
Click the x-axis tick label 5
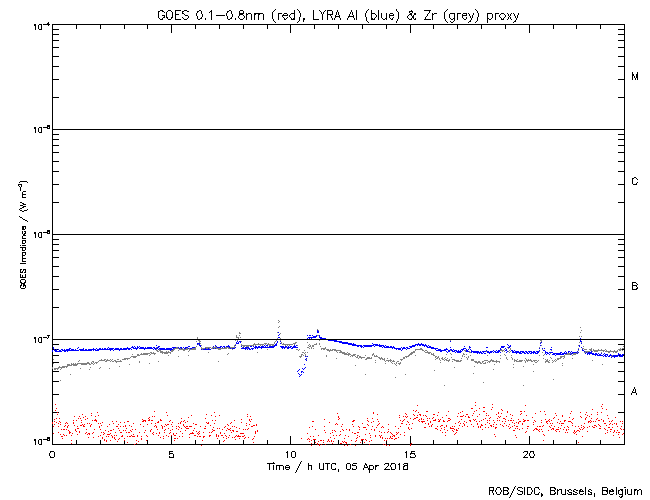(171, 454)
